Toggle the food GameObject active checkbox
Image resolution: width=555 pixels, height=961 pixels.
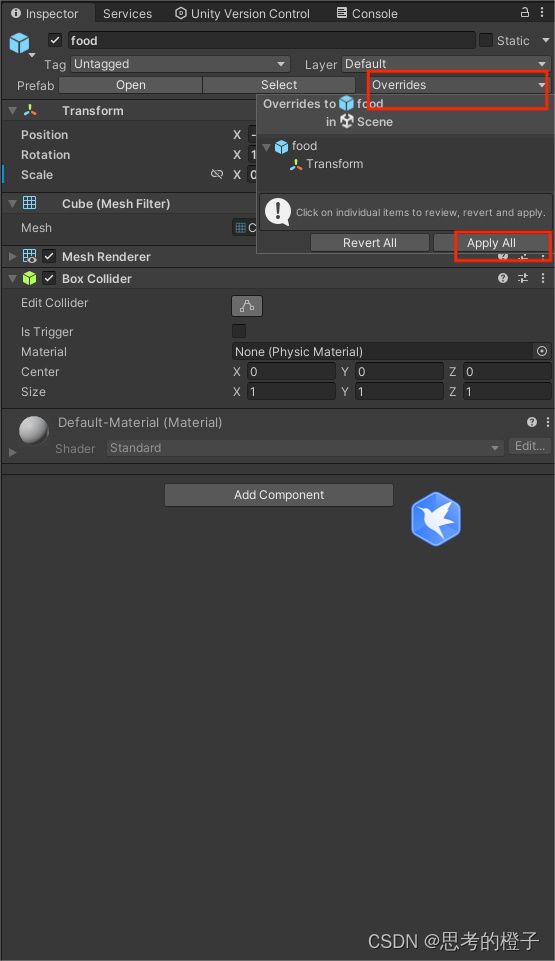[55, 40]
